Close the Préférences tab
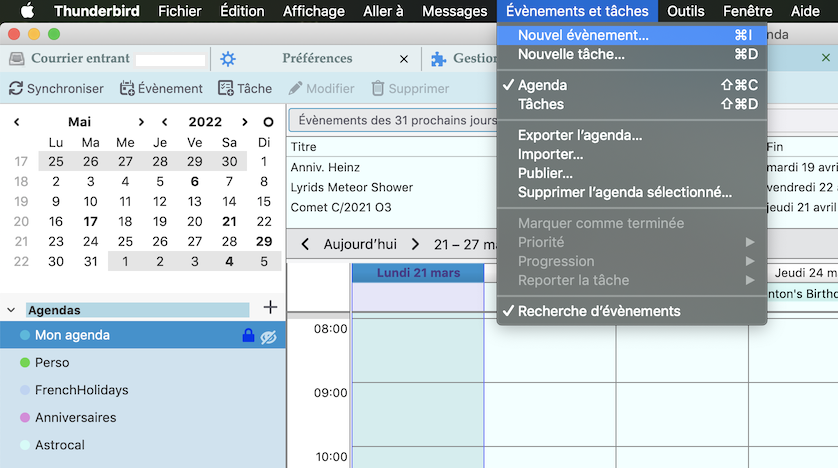The height and width of the screenshot is (468, 838). coord(404,59)
